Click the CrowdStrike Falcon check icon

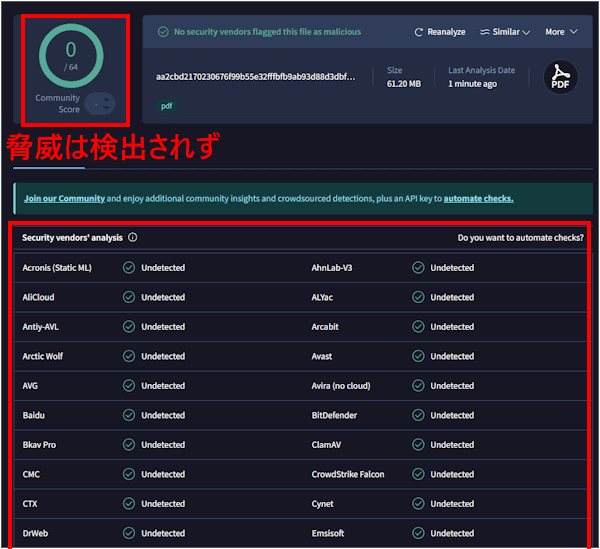pos(418,474)
